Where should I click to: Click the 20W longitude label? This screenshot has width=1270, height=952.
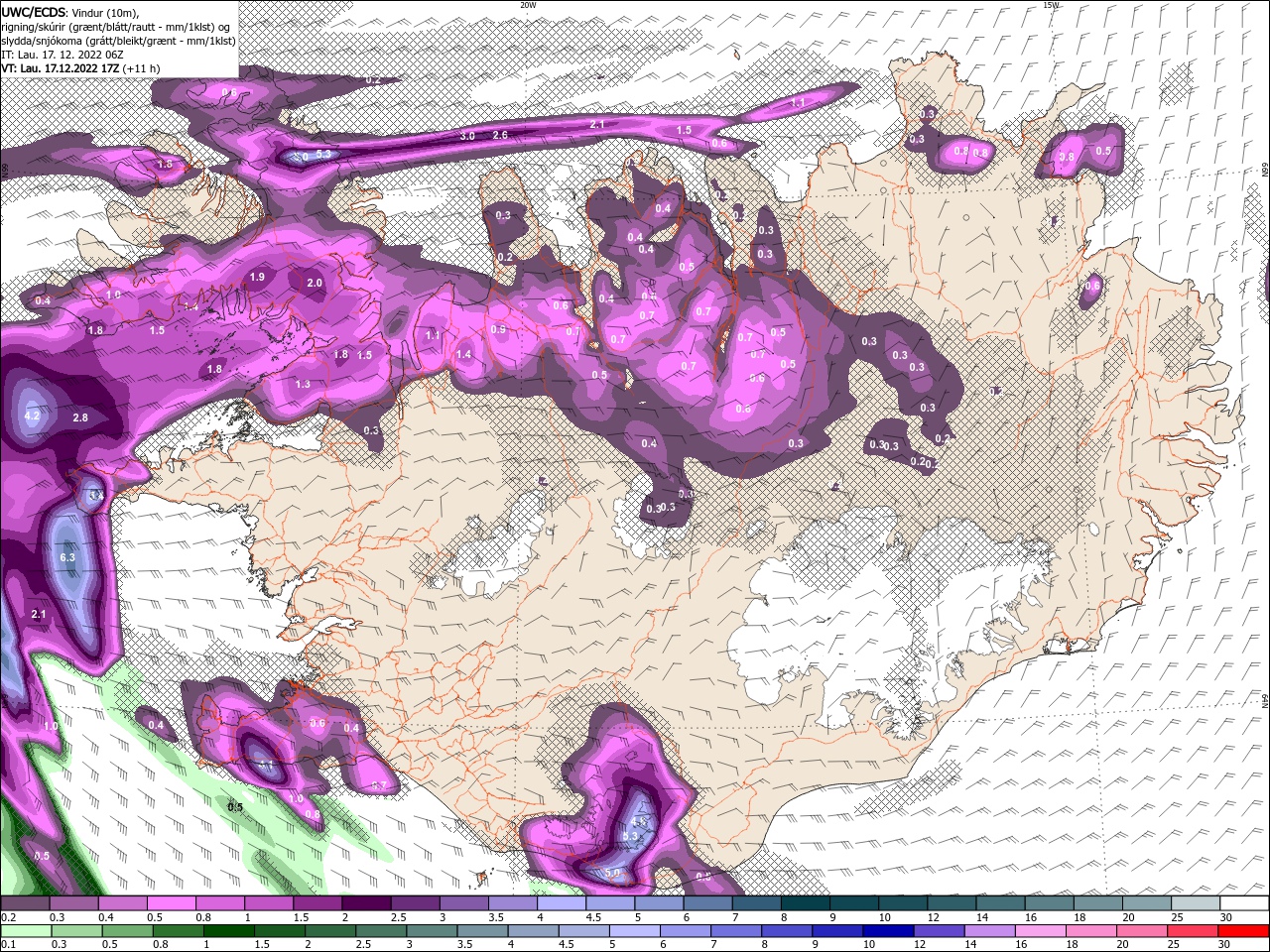[x=528, y=5]
